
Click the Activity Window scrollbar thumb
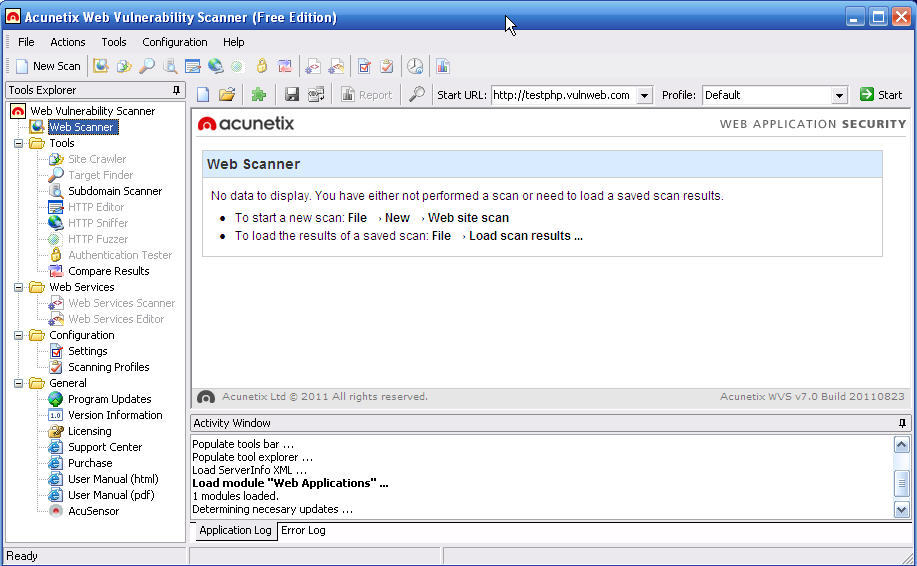[901, 483]
